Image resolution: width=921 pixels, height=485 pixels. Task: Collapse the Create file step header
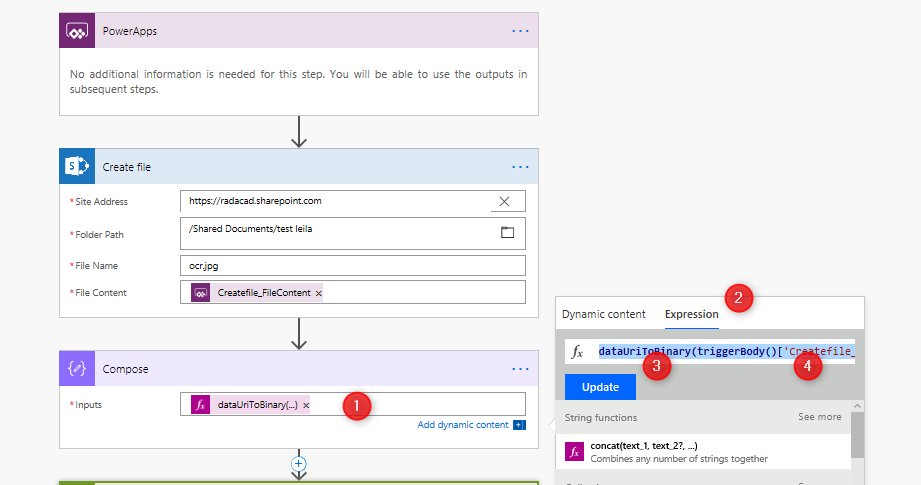299,167
